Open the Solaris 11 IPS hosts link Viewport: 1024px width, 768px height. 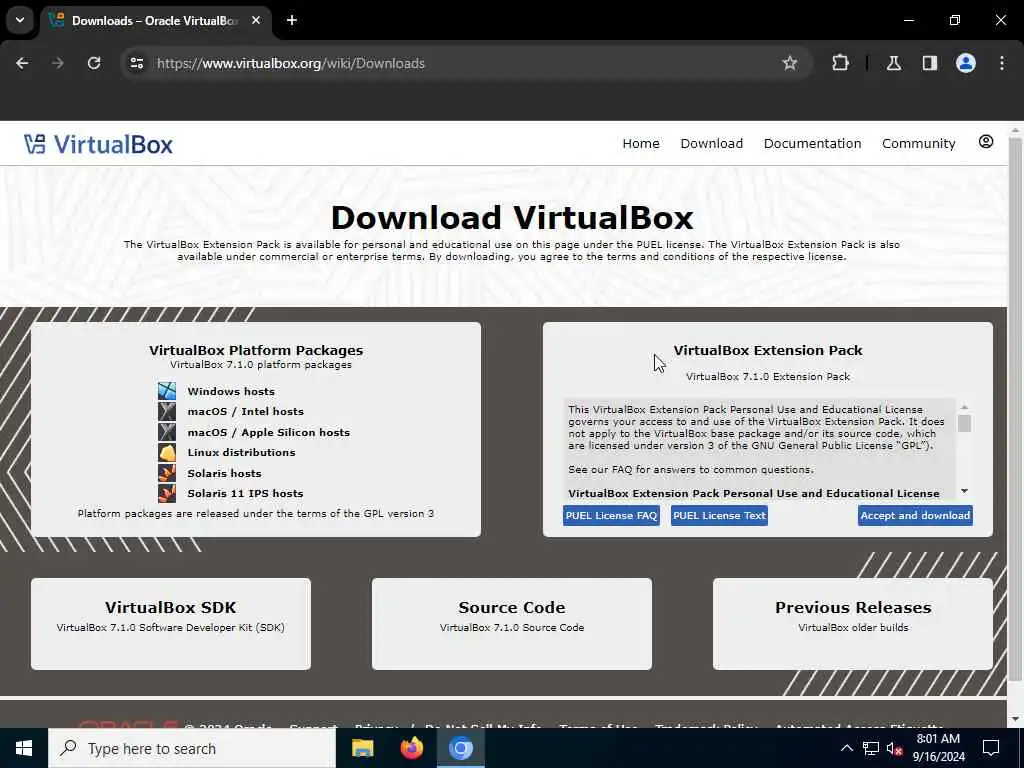coord(245,494)
